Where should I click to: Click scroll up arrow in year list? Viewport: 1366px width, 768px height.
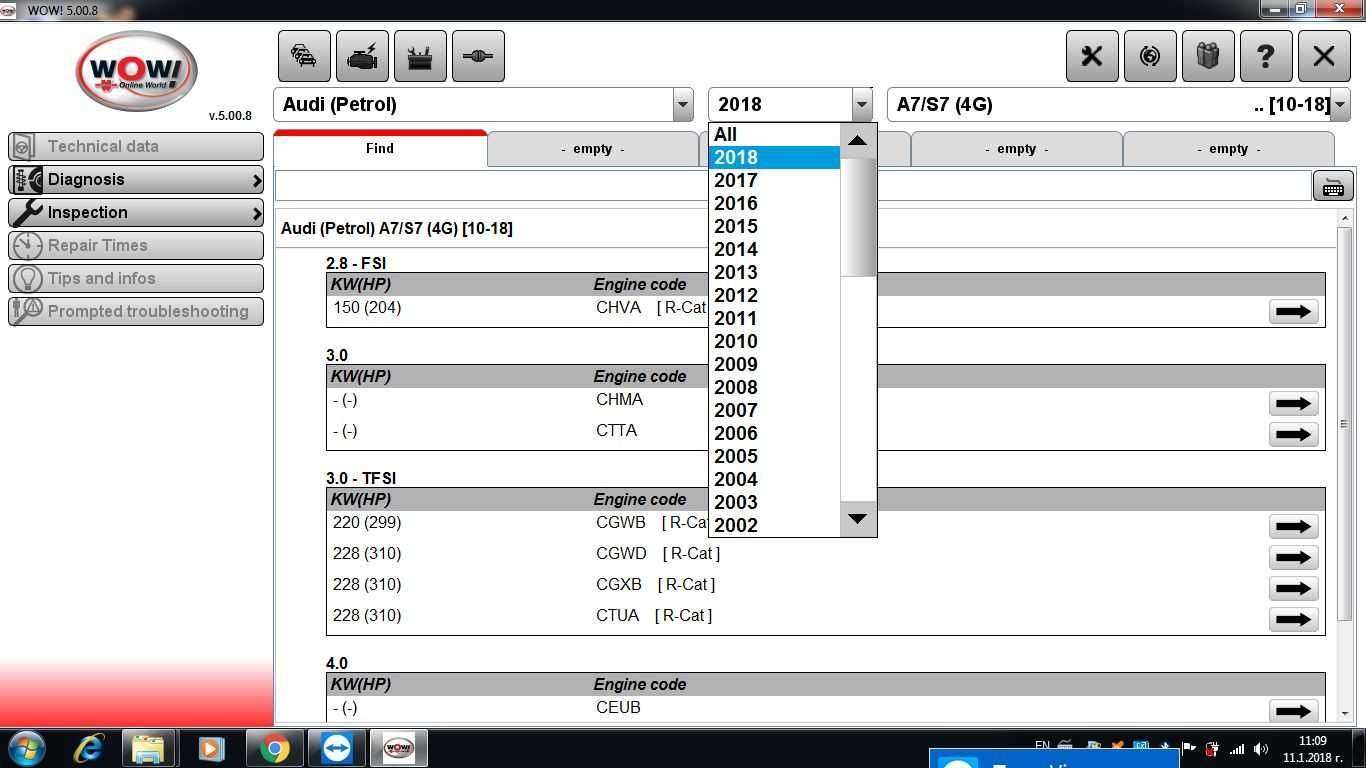[x=858, y=140]
